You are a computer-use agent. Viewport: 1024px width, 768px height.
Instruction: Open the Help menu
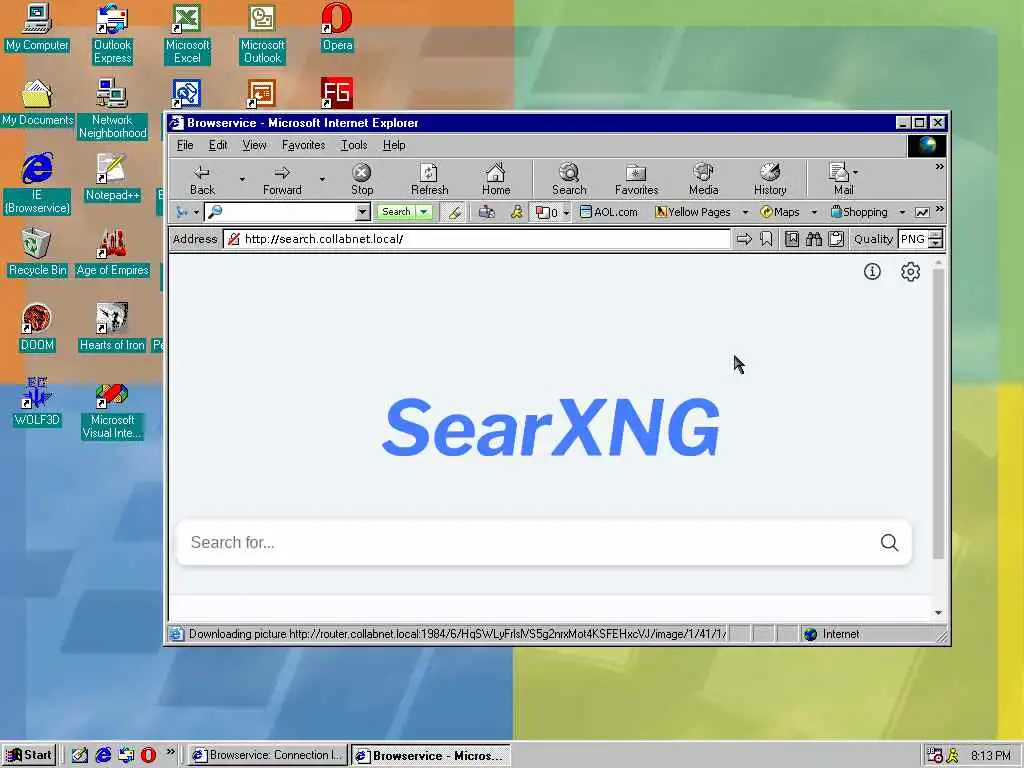coord(394,145)
